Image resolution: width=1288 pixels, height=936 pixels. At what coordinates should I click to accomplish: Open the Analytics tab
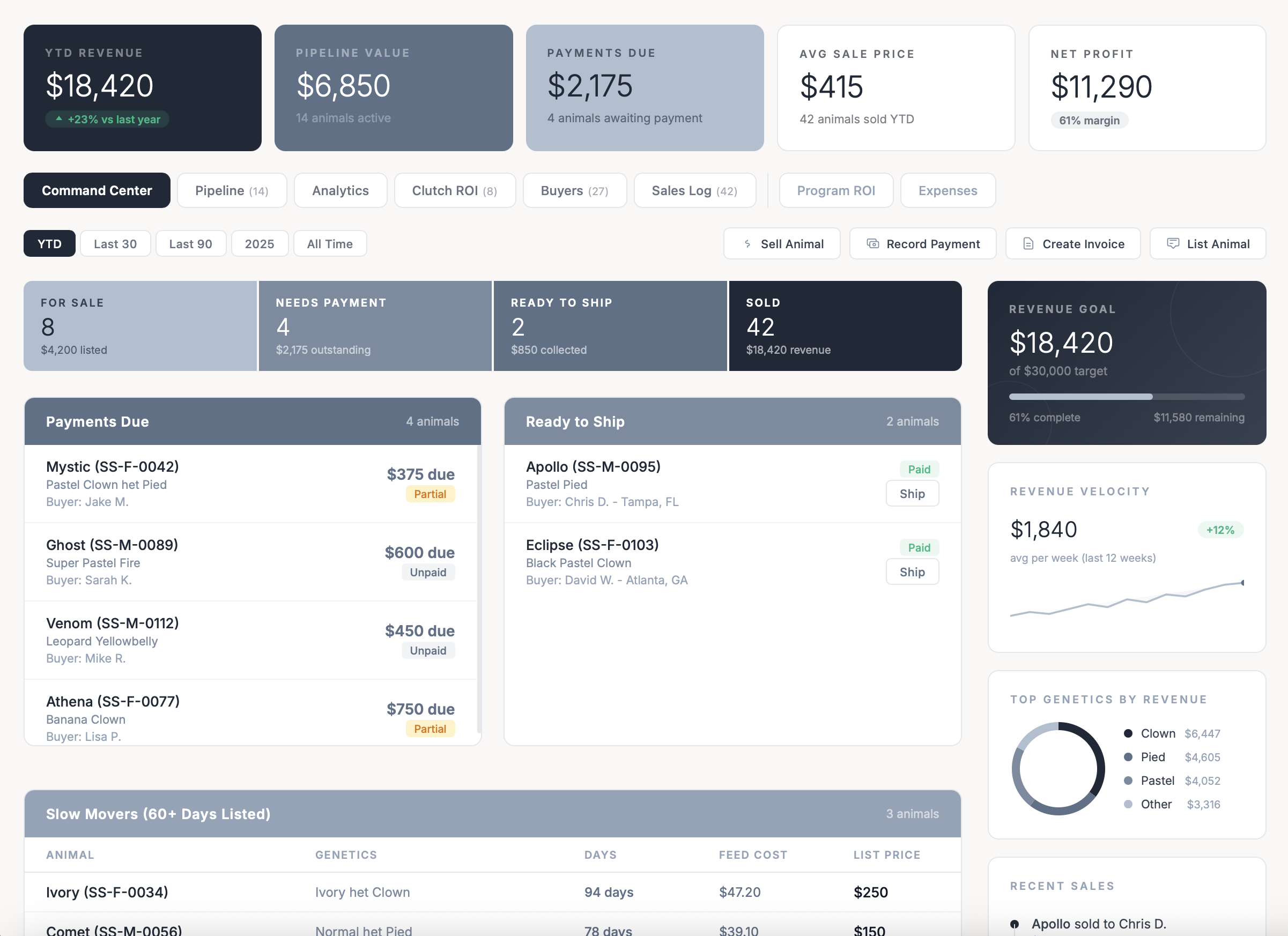pyautogui.click(x=340, y=190)
